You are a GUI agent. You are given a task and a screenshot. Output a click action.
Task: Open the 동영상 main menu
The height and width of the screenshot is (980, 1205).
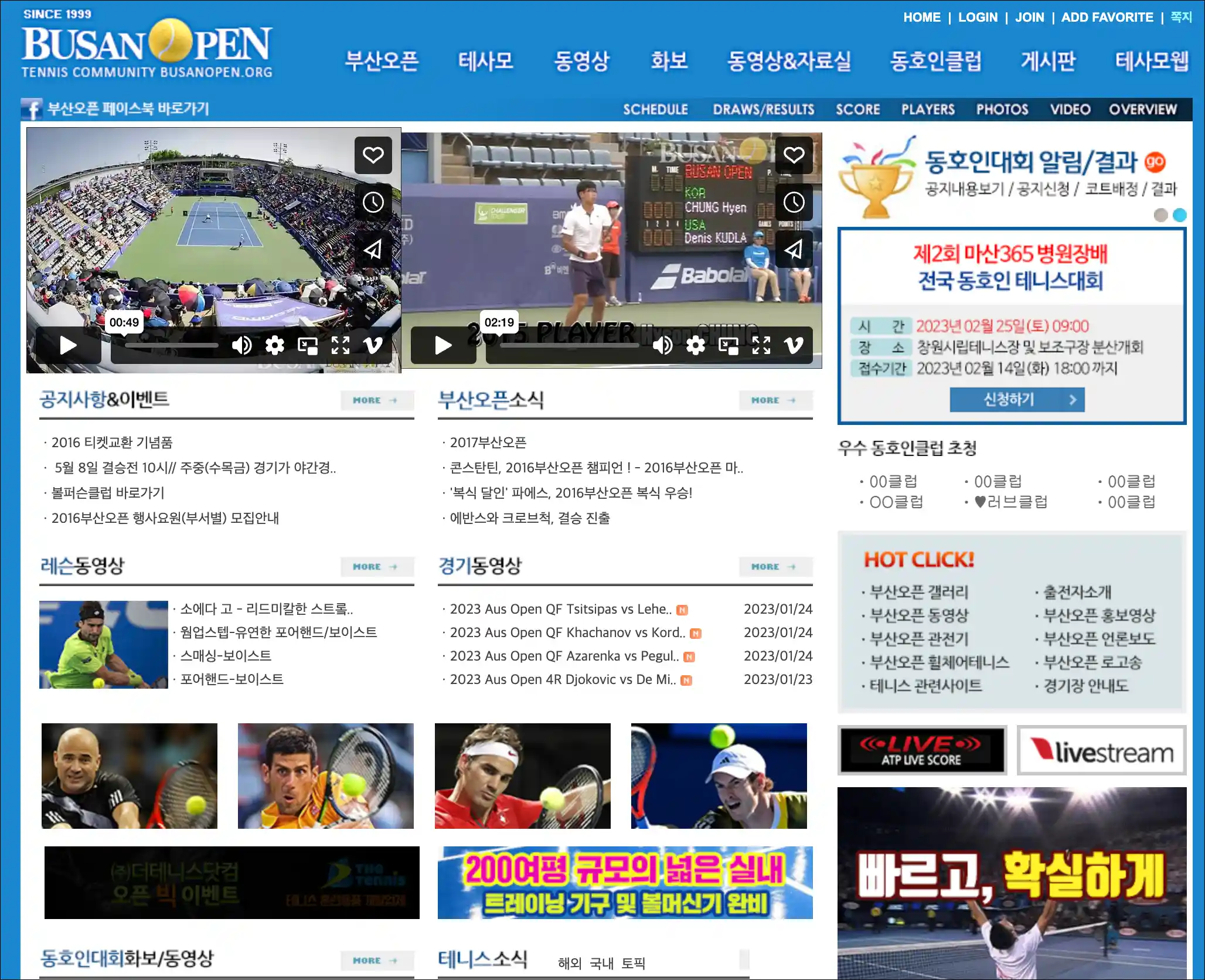[582, 61]
